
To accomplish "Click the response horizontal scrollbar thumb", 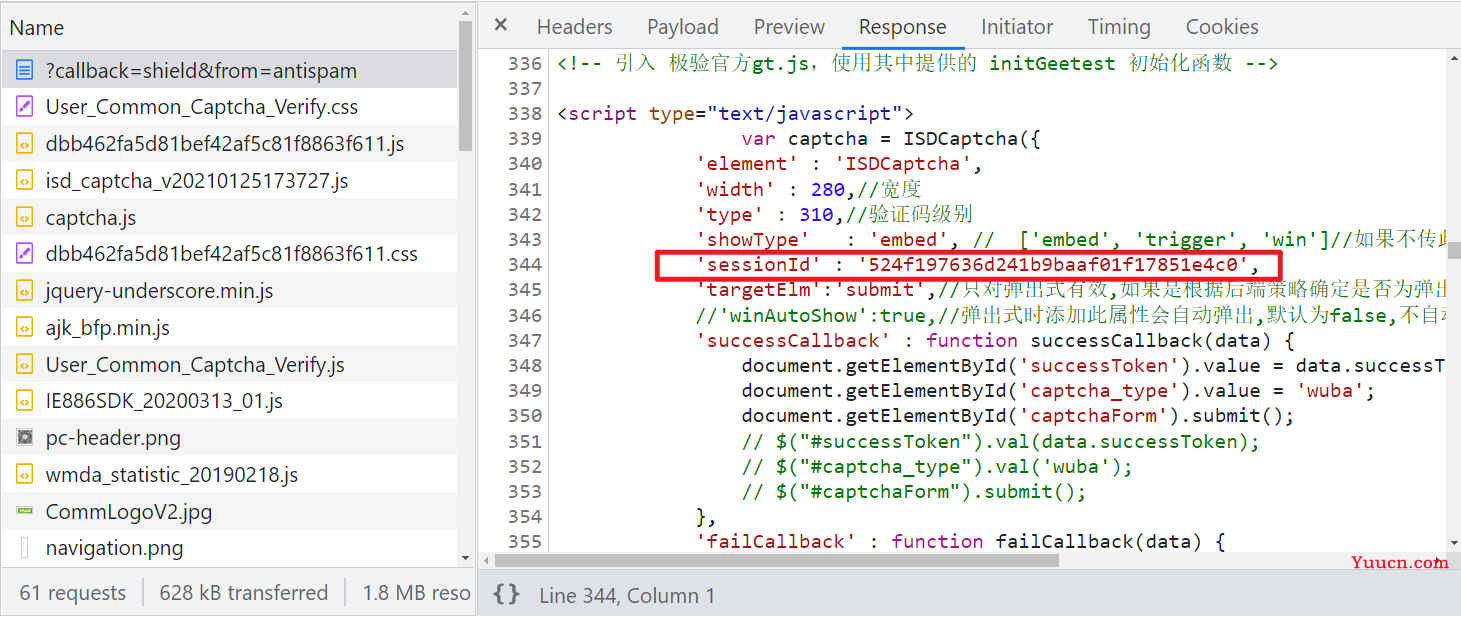I will [777, 560].
